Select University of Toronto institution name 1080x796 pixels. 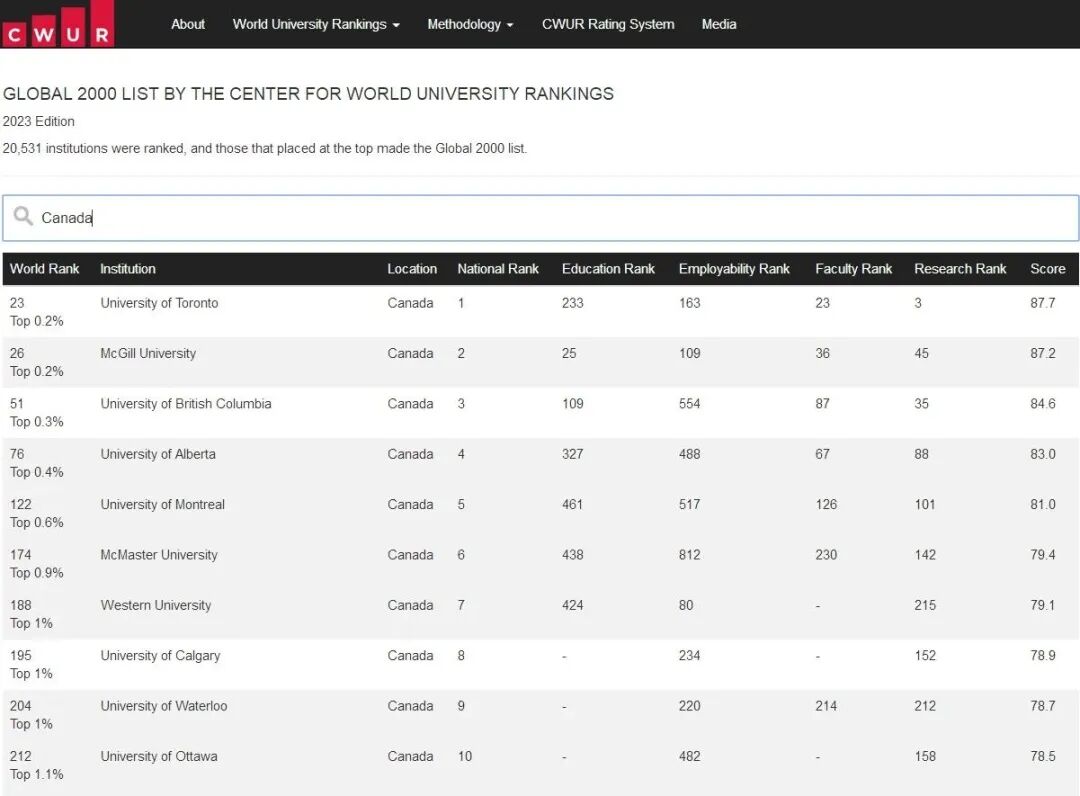click(x=159, y=303)
